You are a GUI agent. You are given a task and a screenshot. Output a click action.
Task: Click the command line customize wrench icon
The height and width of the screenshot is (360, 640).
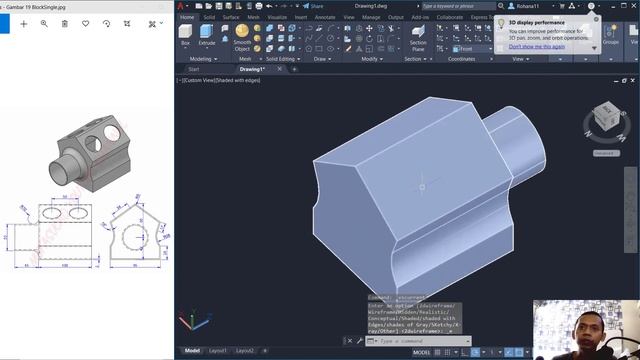point(360,341)
